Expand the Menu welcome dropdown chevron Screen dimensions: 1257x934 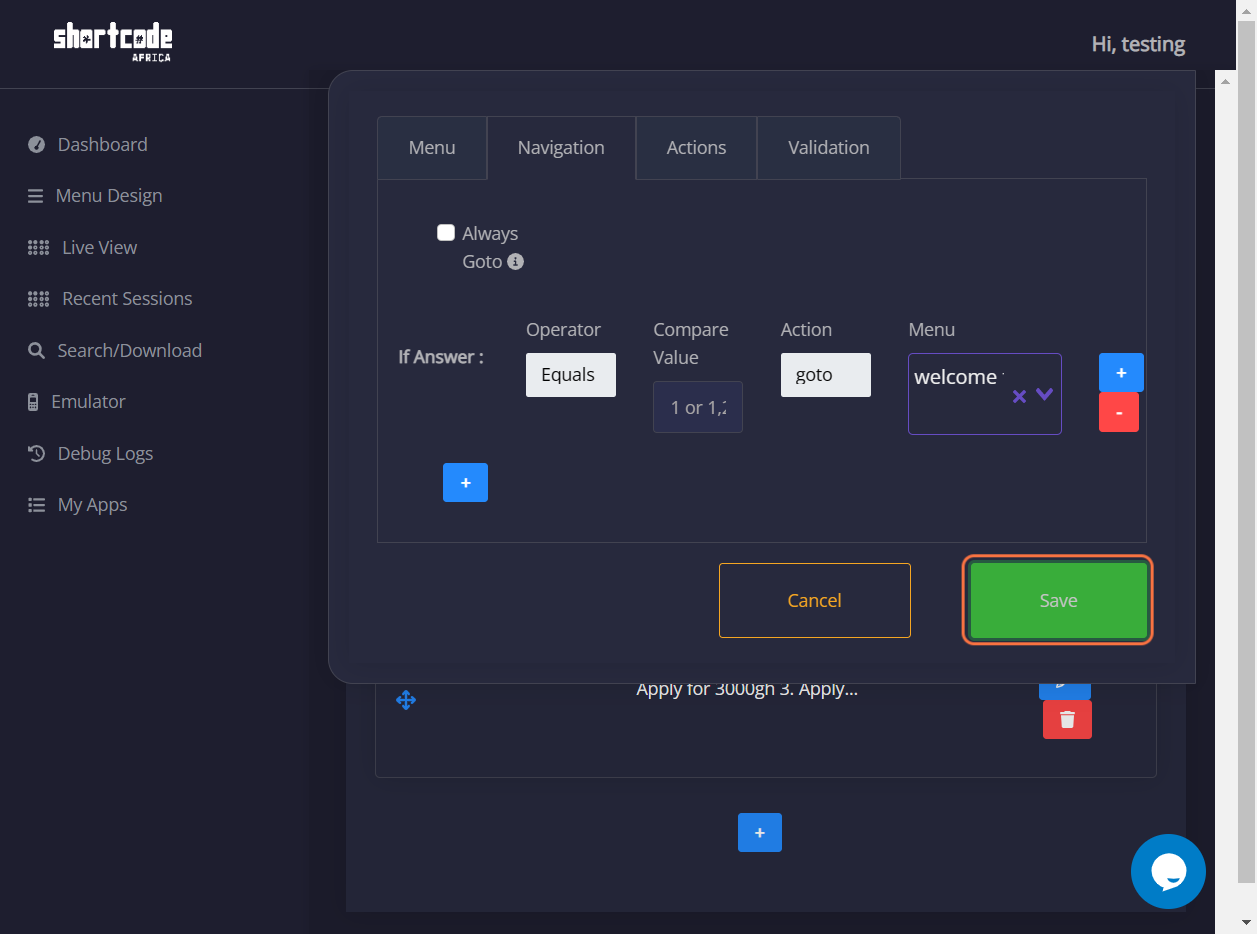click(x=1045, y=394)
